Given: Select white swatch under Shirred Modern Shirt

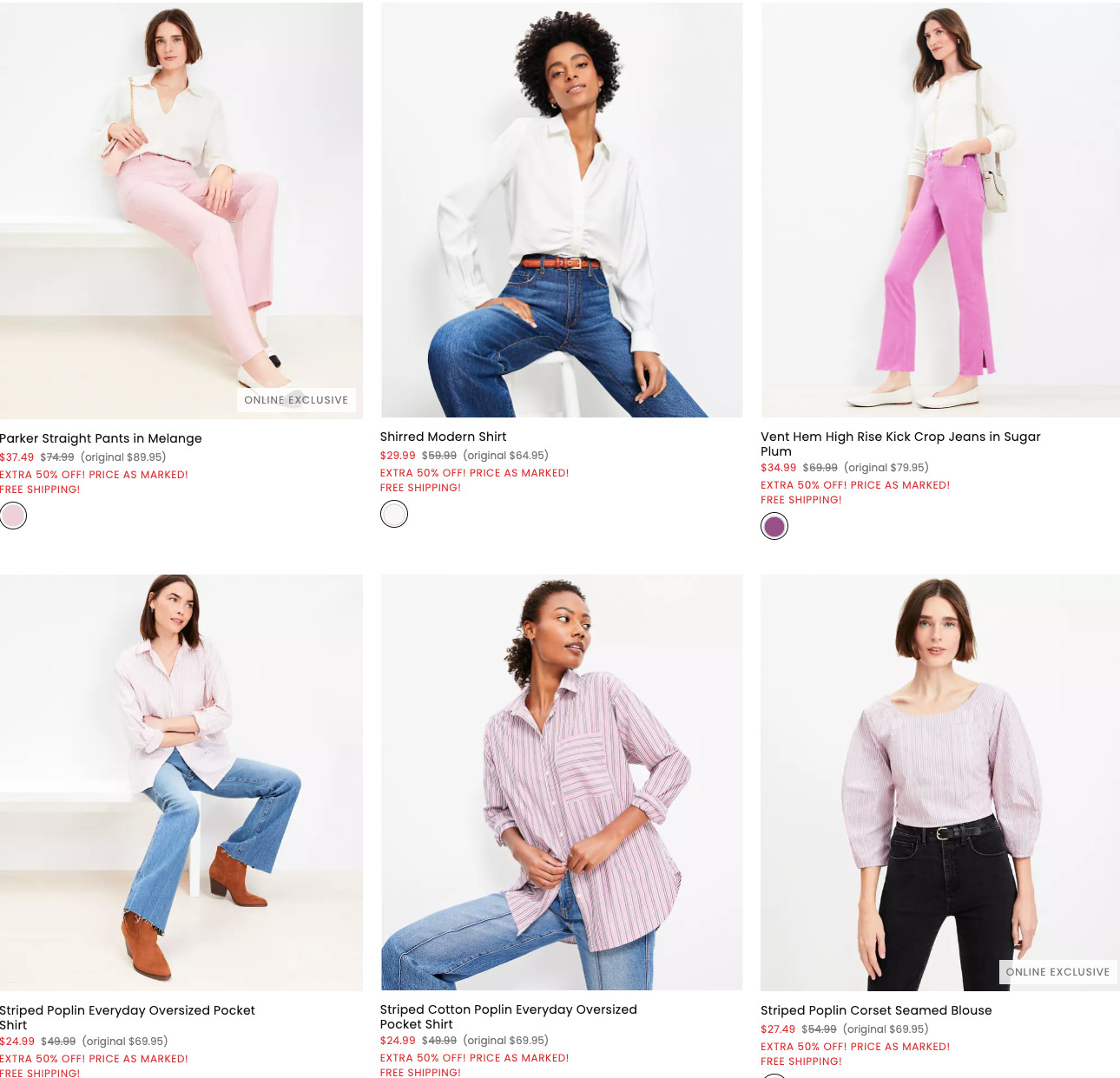Looking at the screenshot, I should 394,514.
